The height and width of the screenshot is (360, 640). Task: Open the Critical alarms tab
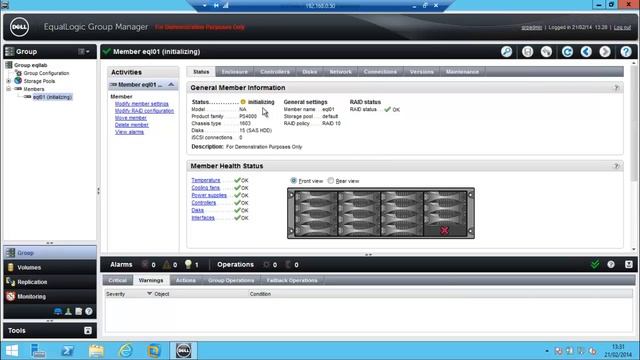coord(118,280)
